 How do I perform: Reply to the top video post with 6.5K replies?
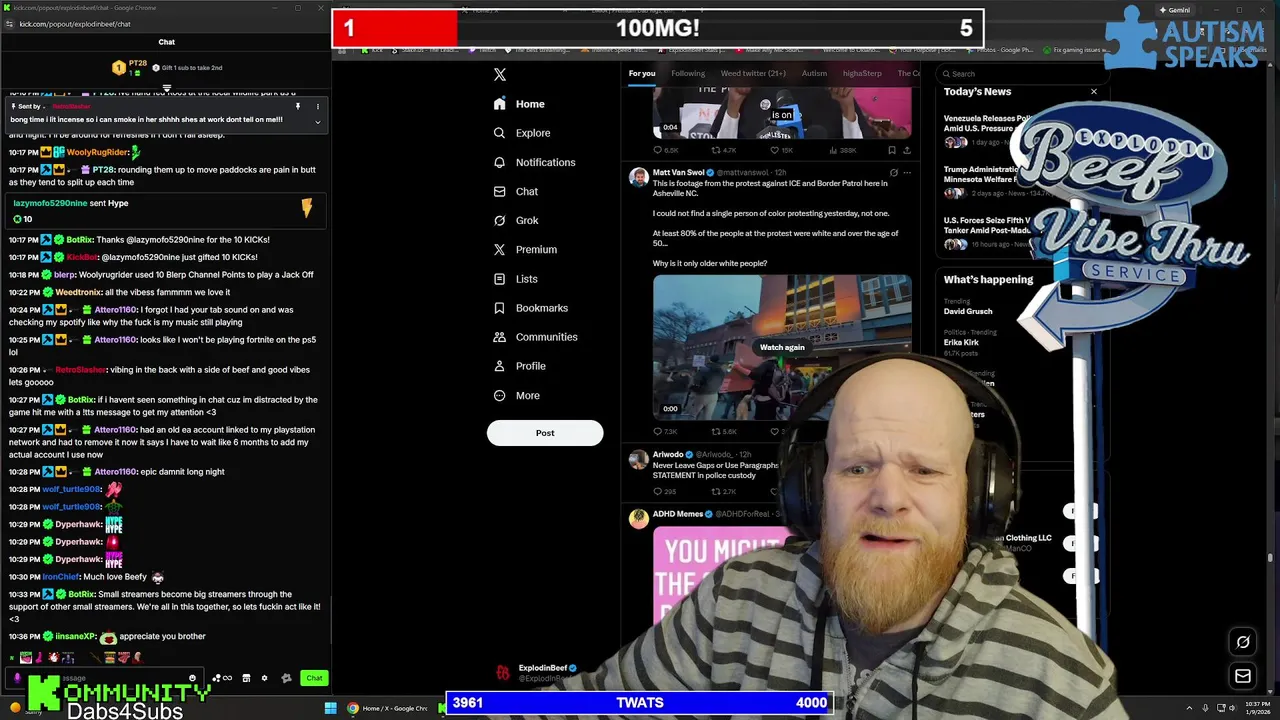coord(665,150)
